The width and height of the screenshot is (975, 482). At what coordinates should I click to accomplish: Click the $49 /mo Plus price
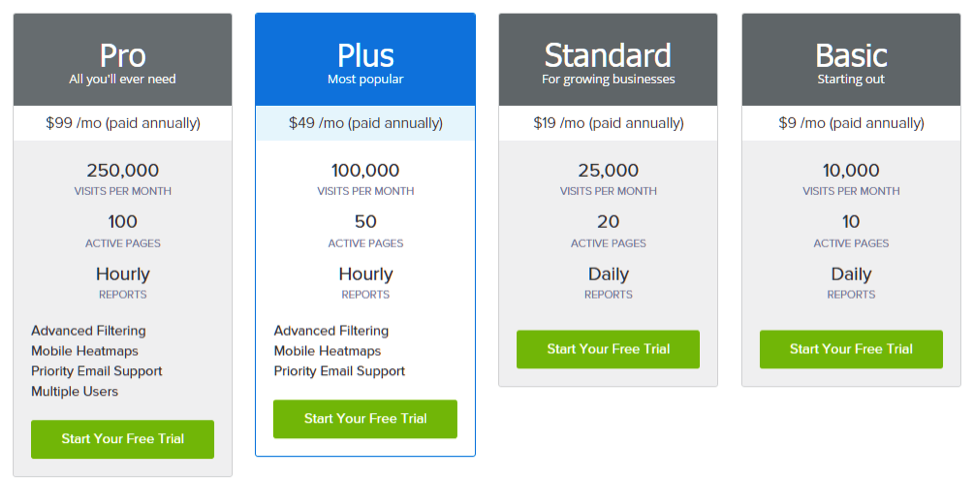[x=366, y=123]
